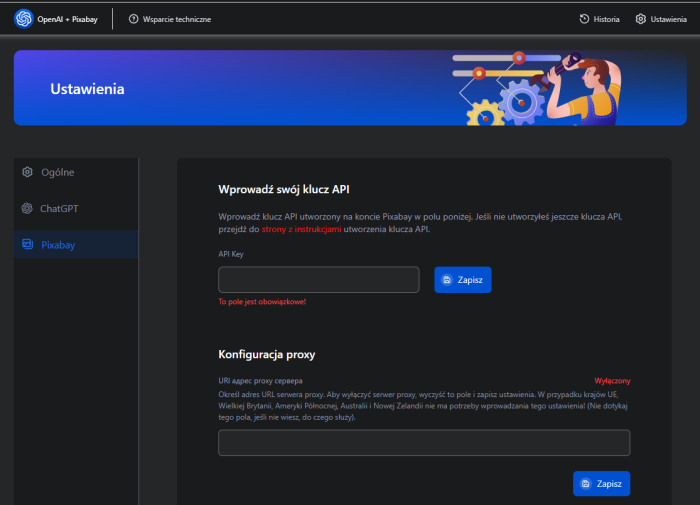Follow the "strony z instrukcjami" link
Viewport: 700px width, 505px height.
click(x=301, y=229)
